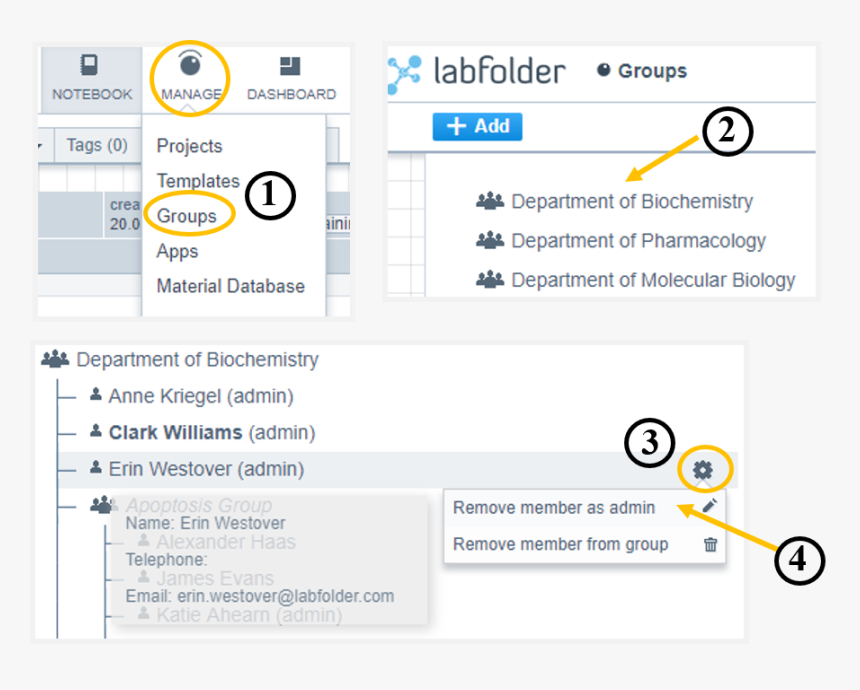The image size is (860, 690).
Task: Click gear icon beside Erin Westover
Action: click(703, 468)
